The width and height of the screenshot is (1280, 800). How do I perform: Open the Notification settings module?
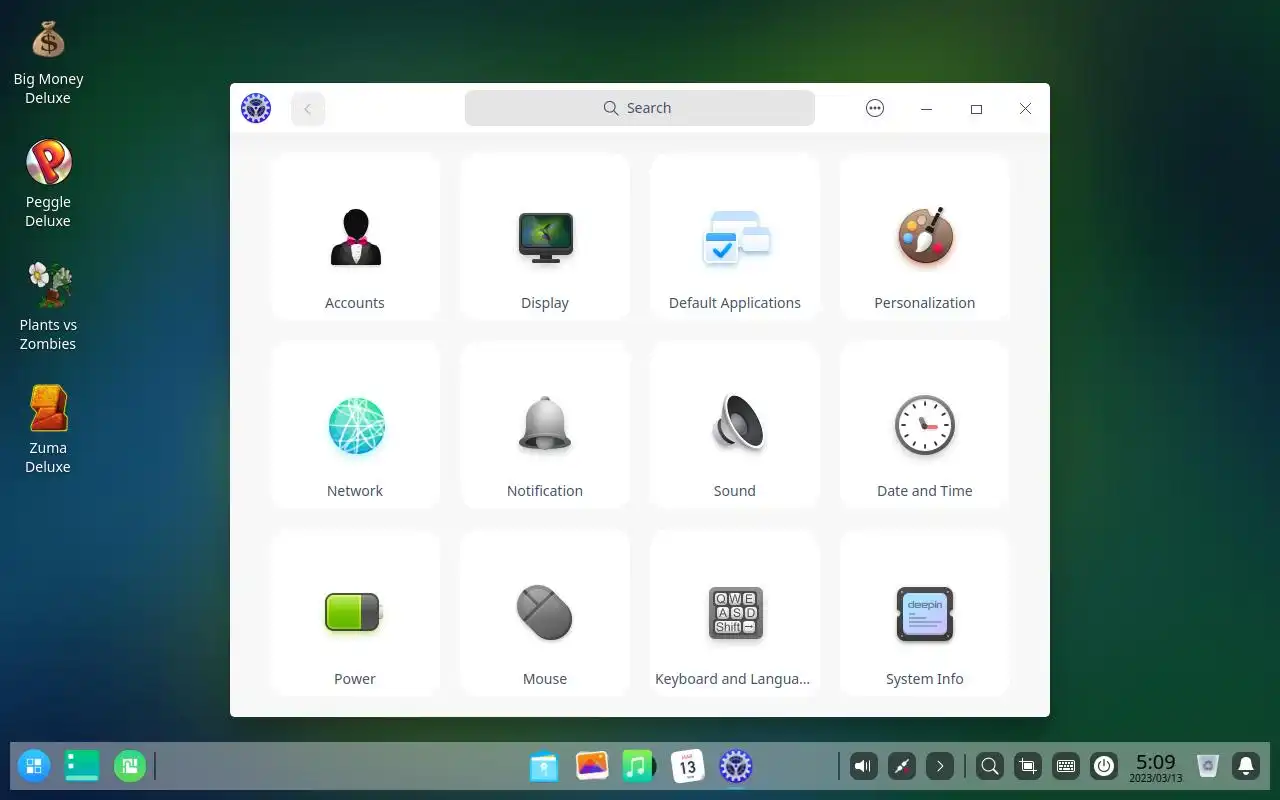[545, 425]
